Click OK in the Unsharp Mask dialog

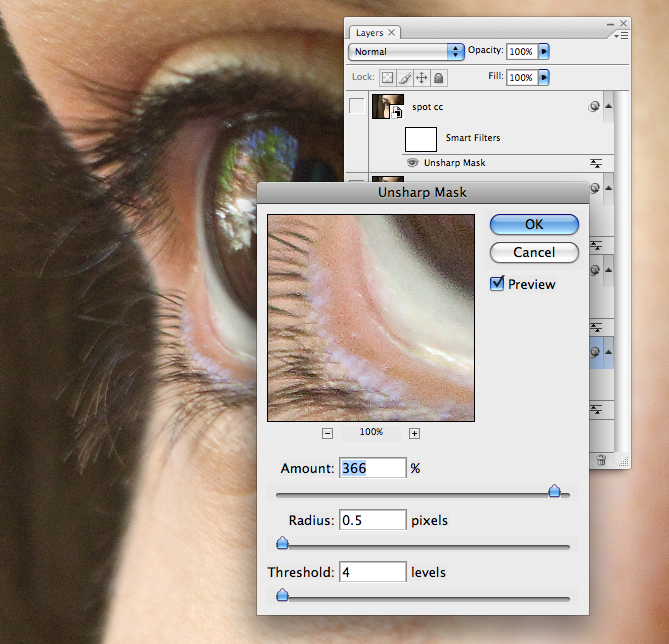click(x=534, y=224)
